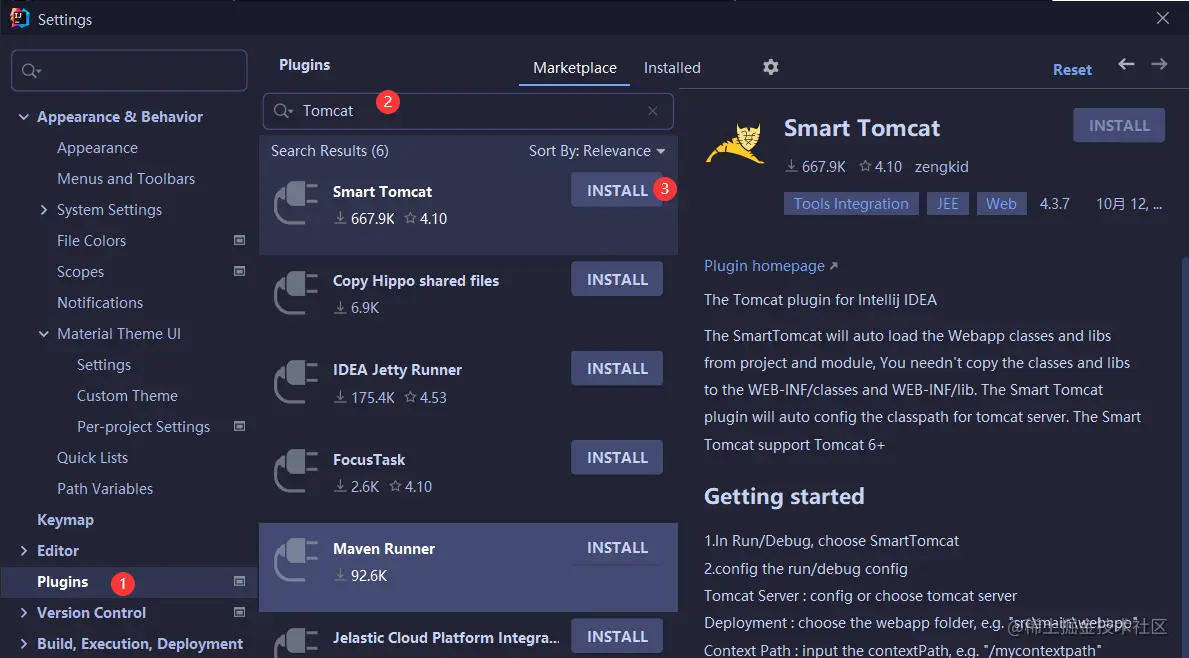Click the project icon beside Per-project Settings
This screenshot has height=658, width=1189.
tap(240, 426)
